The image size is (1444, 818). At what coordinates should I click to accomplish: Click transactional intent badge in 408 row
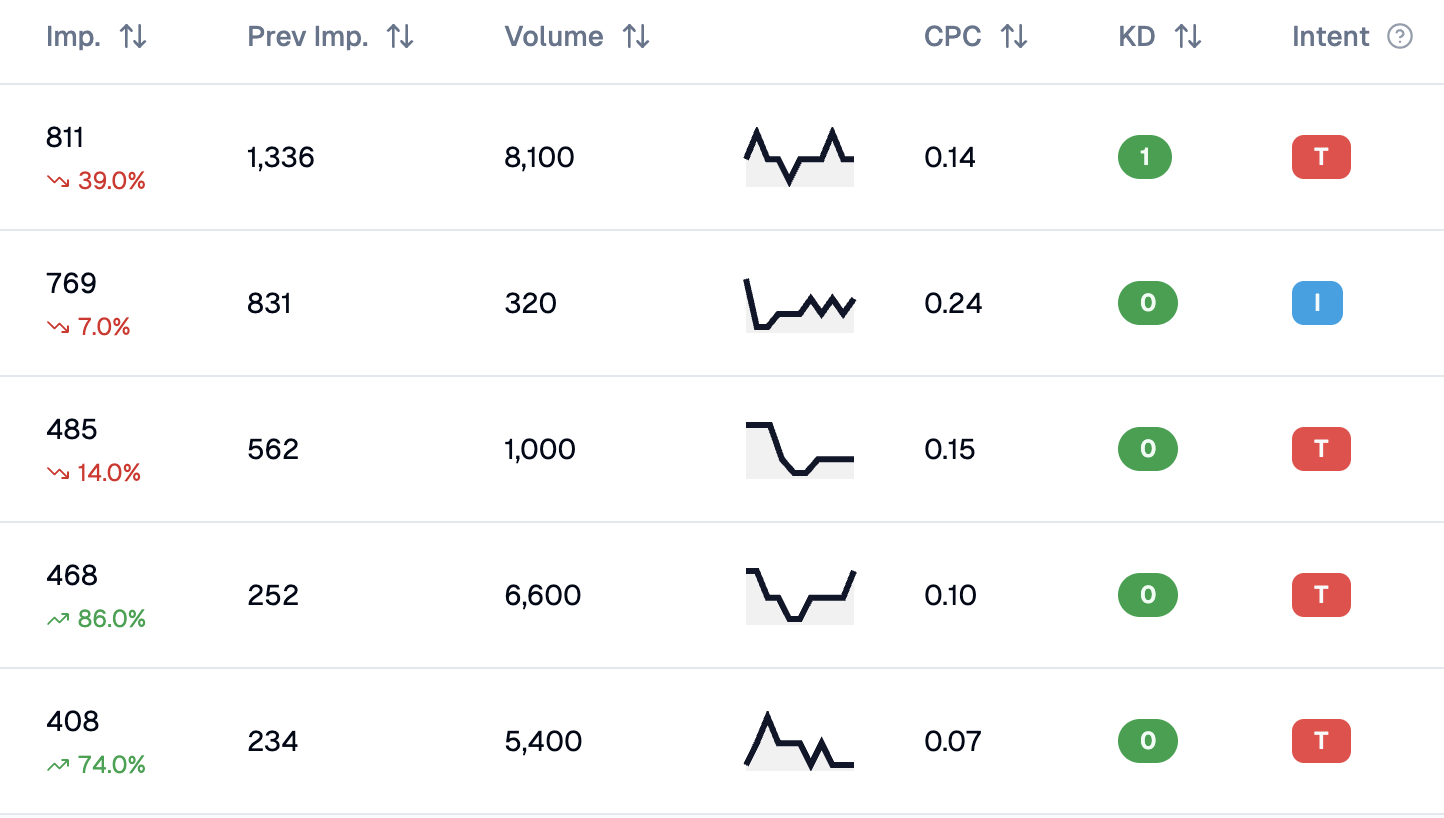(1321, 741)
